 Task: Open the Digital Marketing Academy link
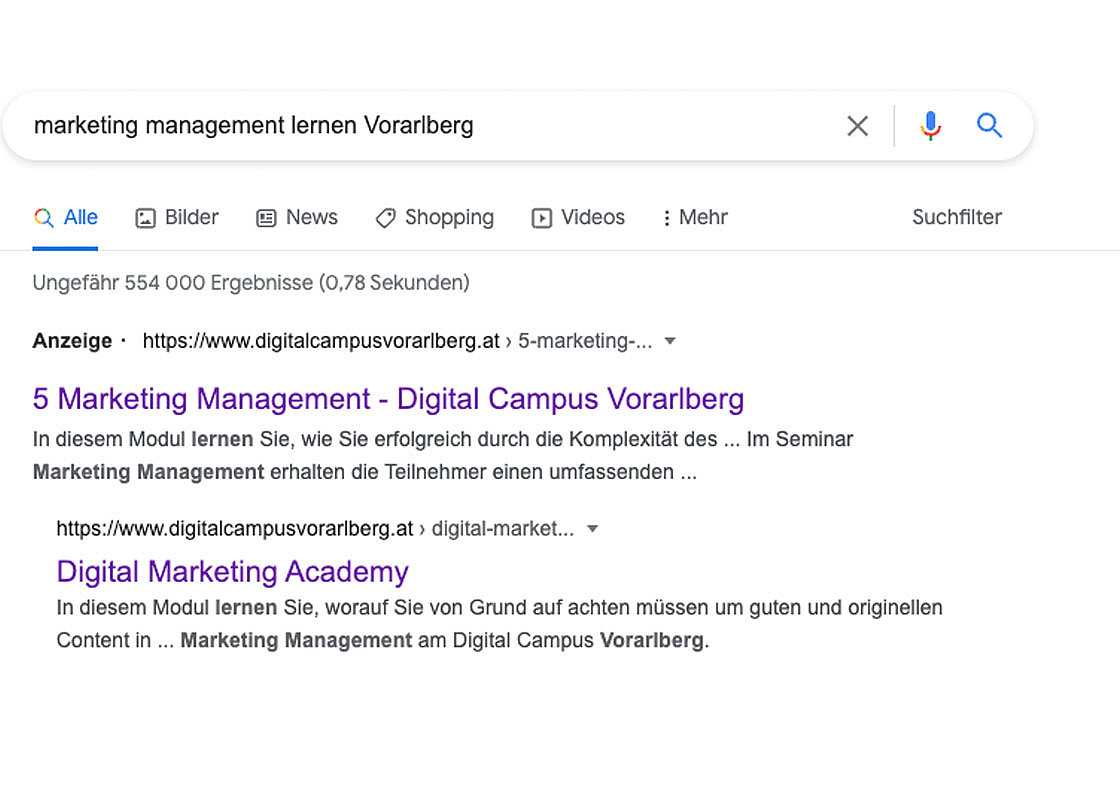pos(232,571)
